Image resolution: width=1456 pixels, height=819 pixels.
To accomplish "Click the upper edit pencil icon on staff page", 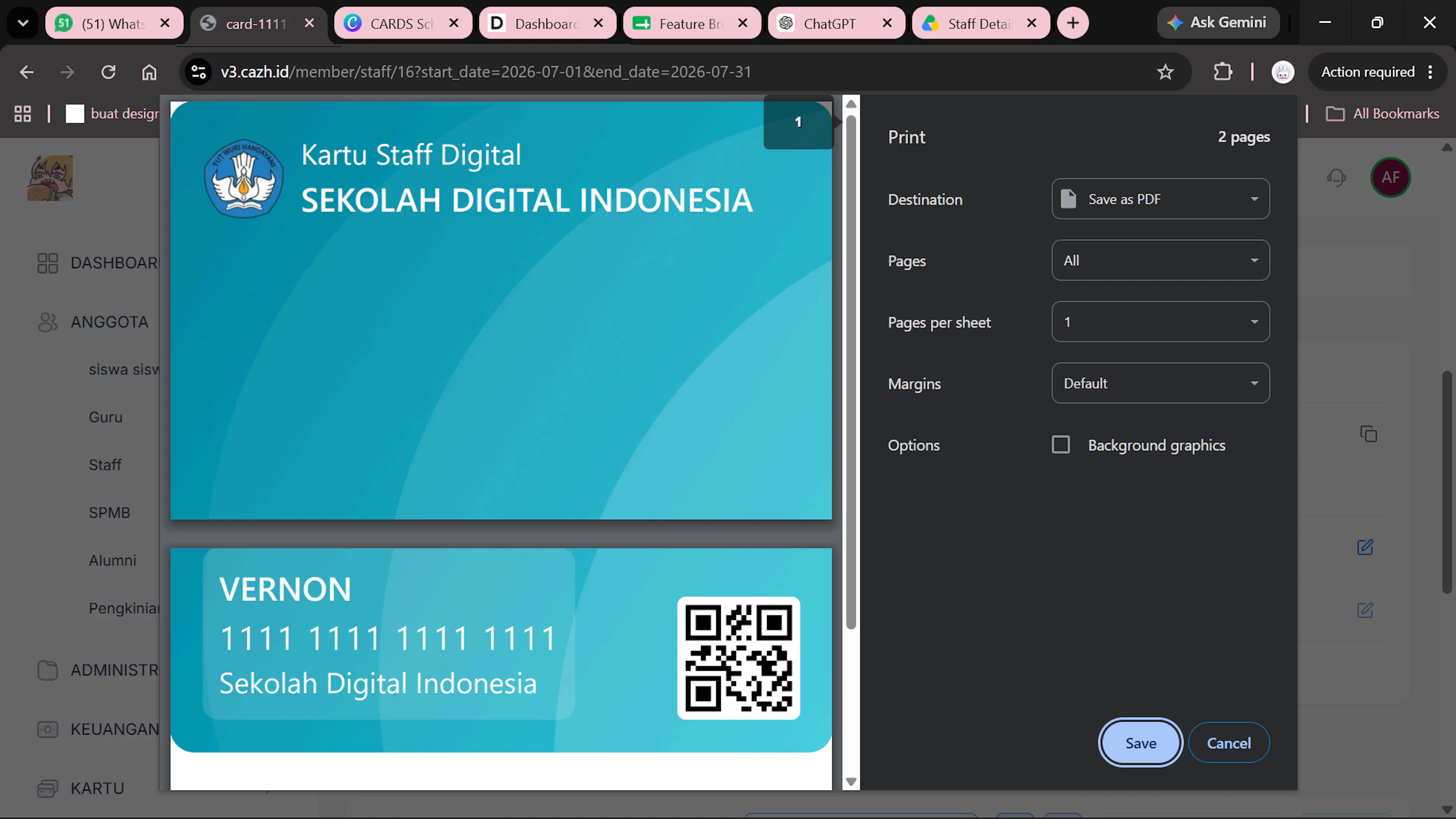I will point(1365,547).
